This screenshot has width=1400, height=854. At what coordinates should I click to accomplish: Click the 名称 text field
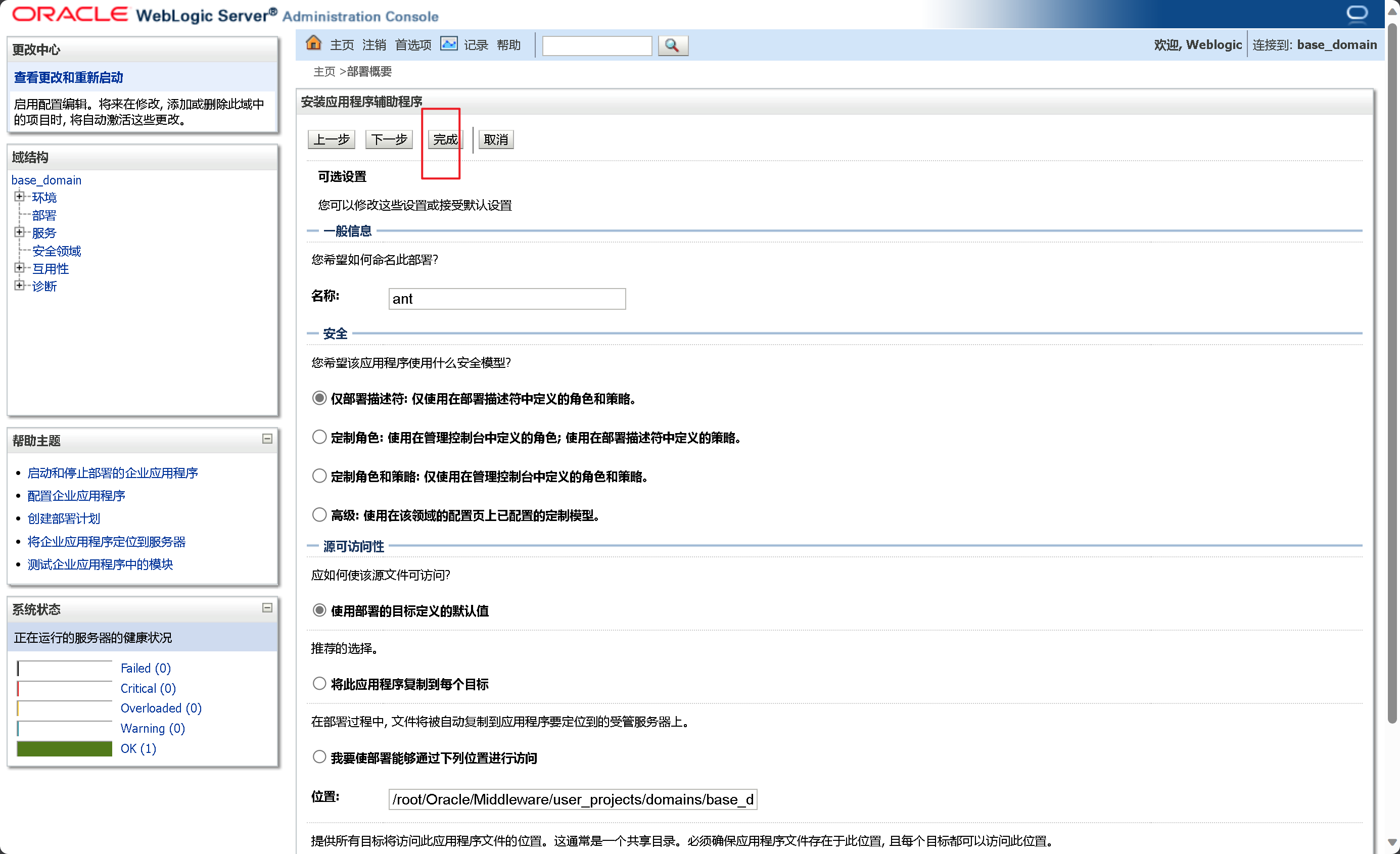point(506,299)
